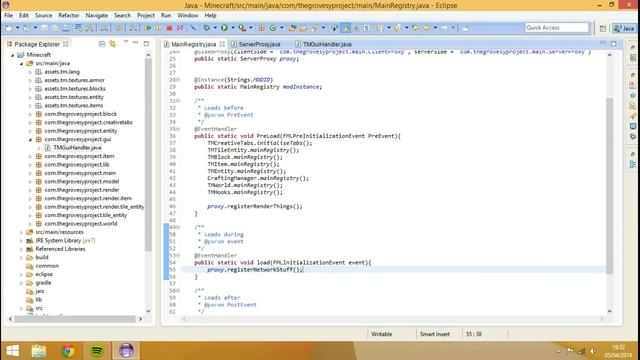Click the New Java Class icon
Viewport: 640px width, 360px height.
pos(272,28)
